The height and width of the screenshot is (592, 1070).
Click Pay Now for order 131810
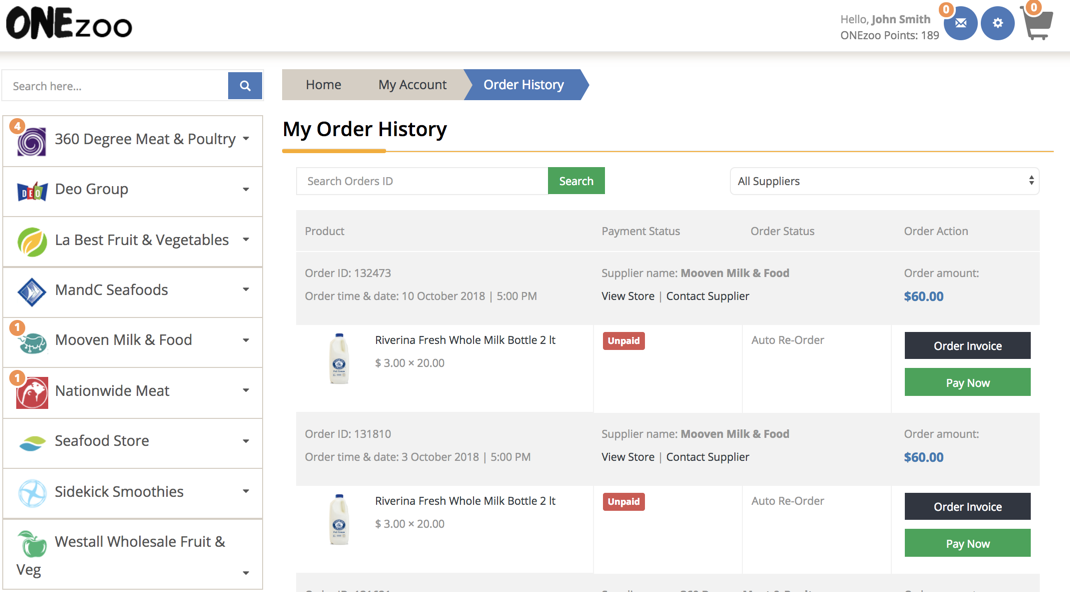coord(968,544)
